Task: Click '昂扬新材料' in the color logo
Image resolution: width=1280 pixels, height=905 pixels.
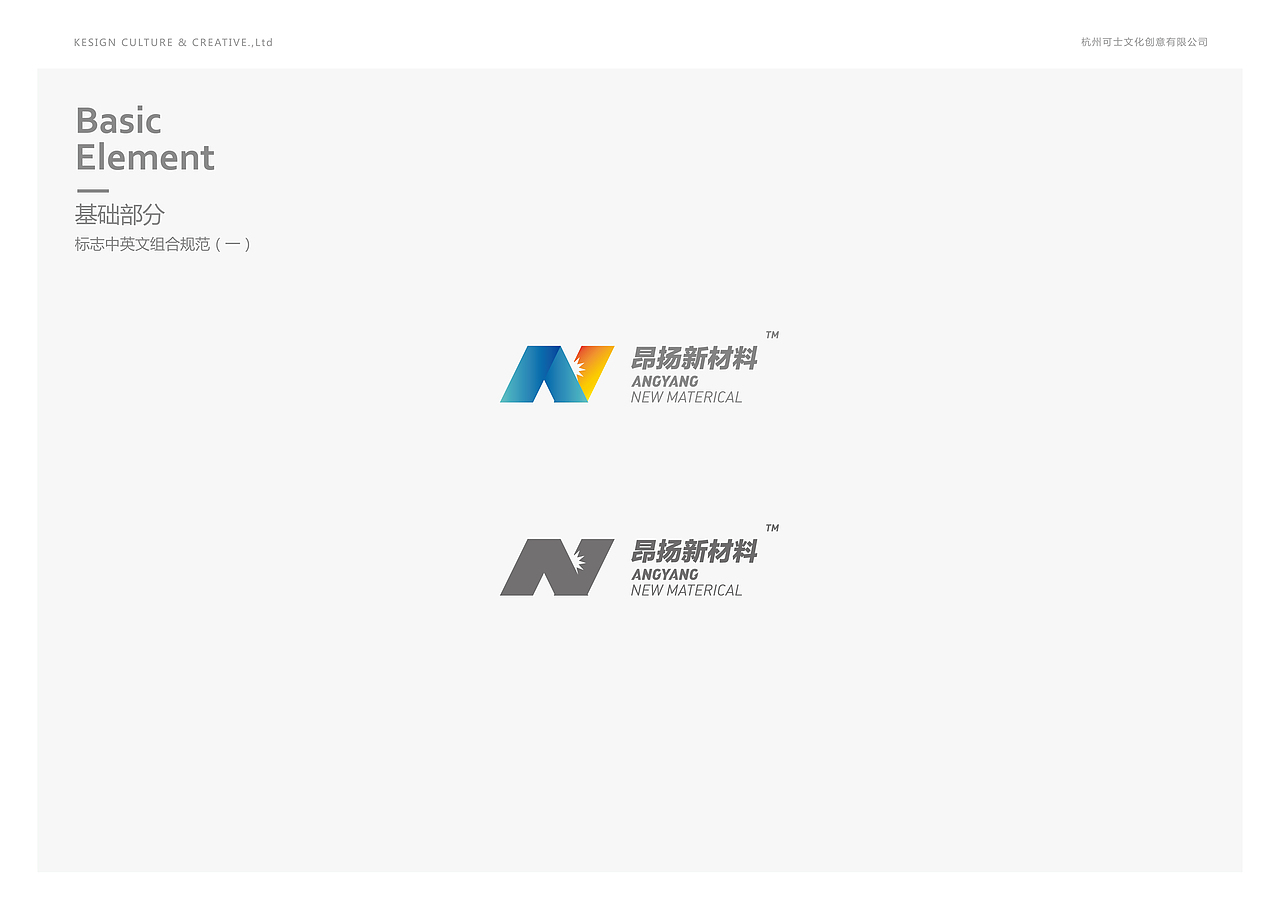Action: [x=694, y=358]
